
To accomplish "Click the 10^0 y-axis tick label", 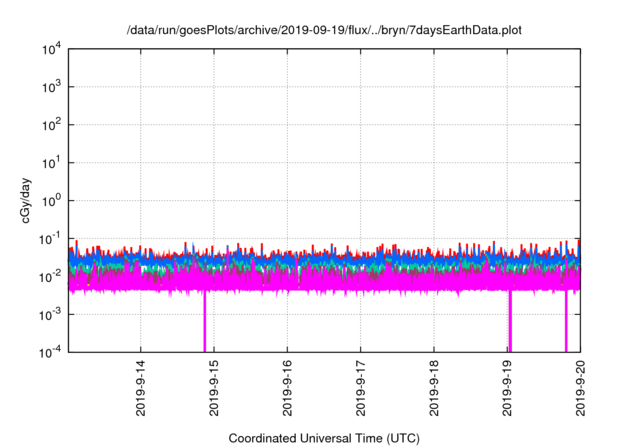I will tap(51, 201).
